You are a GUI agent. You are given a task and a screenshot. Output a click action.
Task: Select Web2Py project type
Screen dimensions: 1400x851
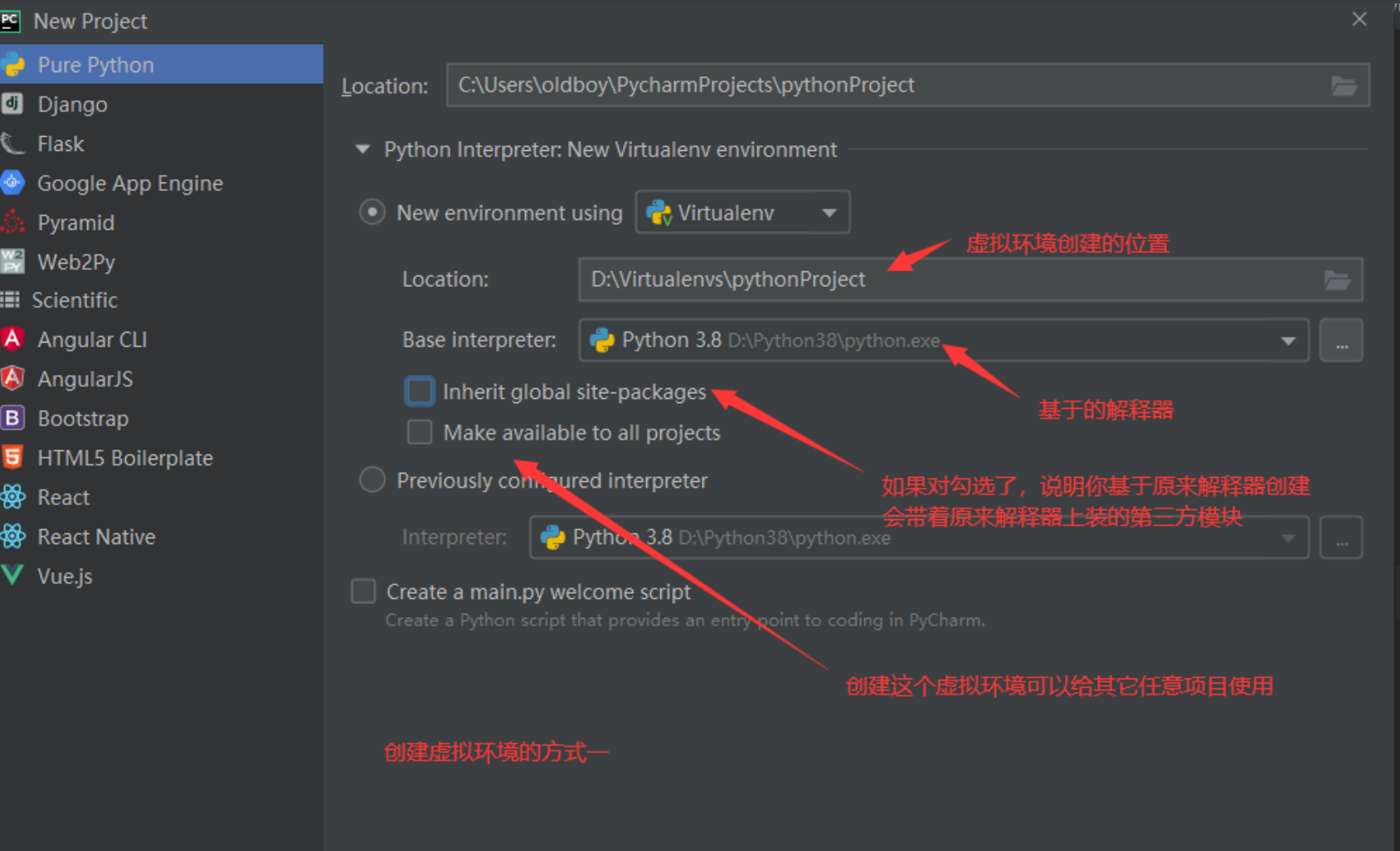162,261
